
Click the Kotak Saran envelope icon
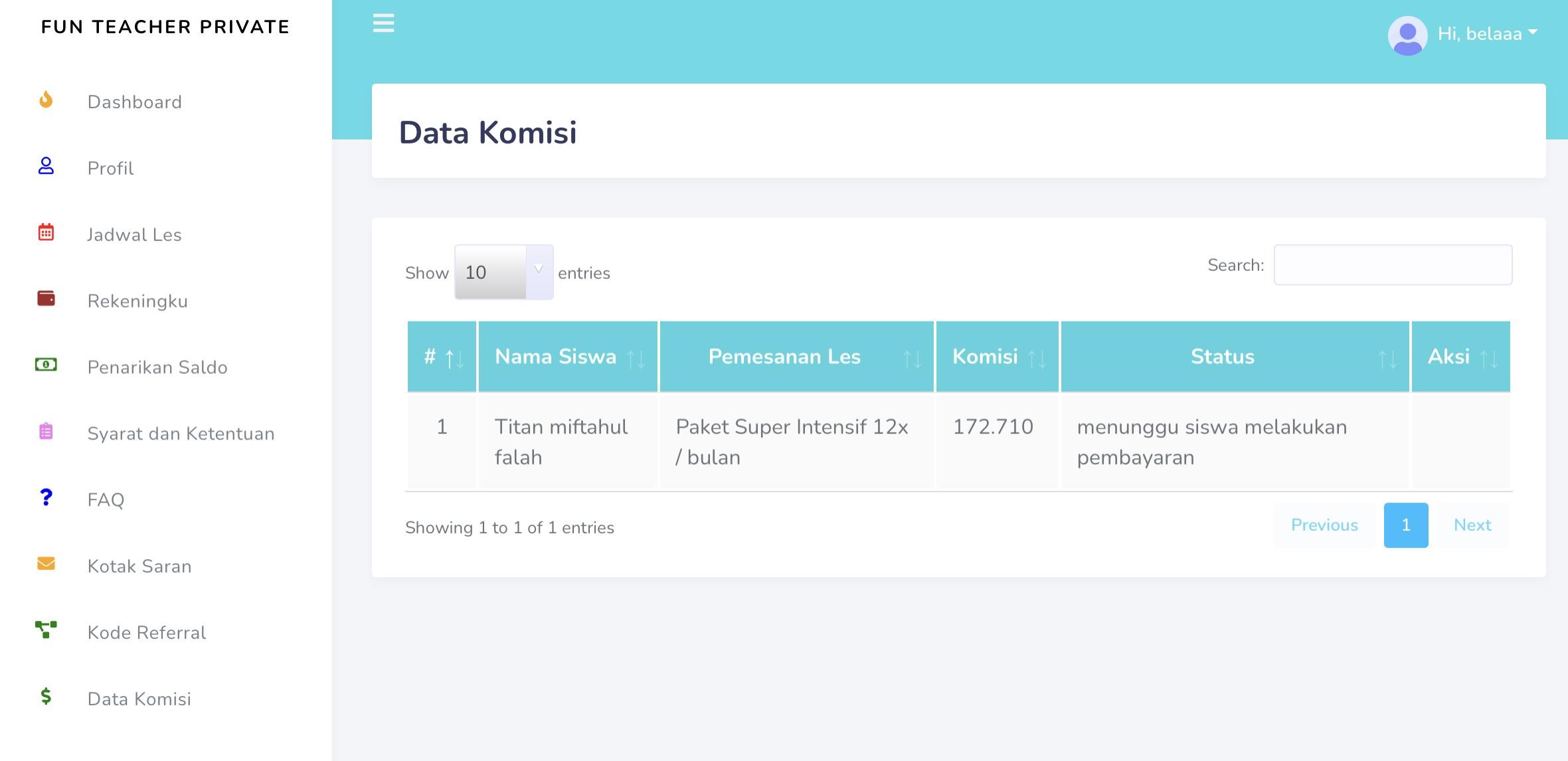click(46, 564)
